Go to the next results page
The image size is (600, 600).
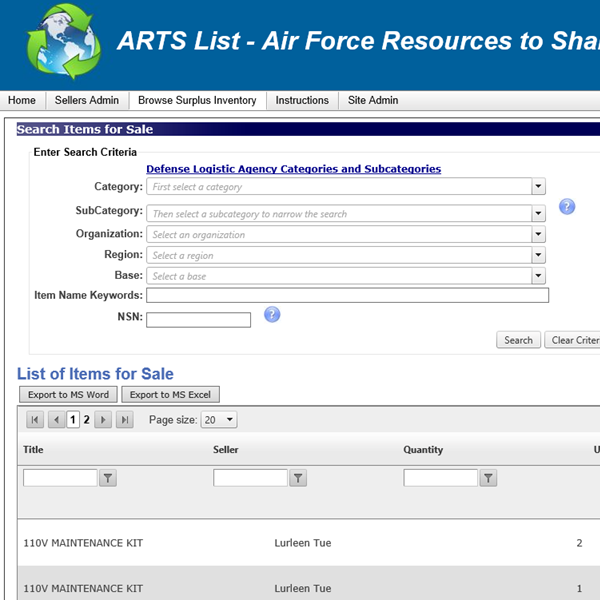pyautogui.click(x=104, y=420)
